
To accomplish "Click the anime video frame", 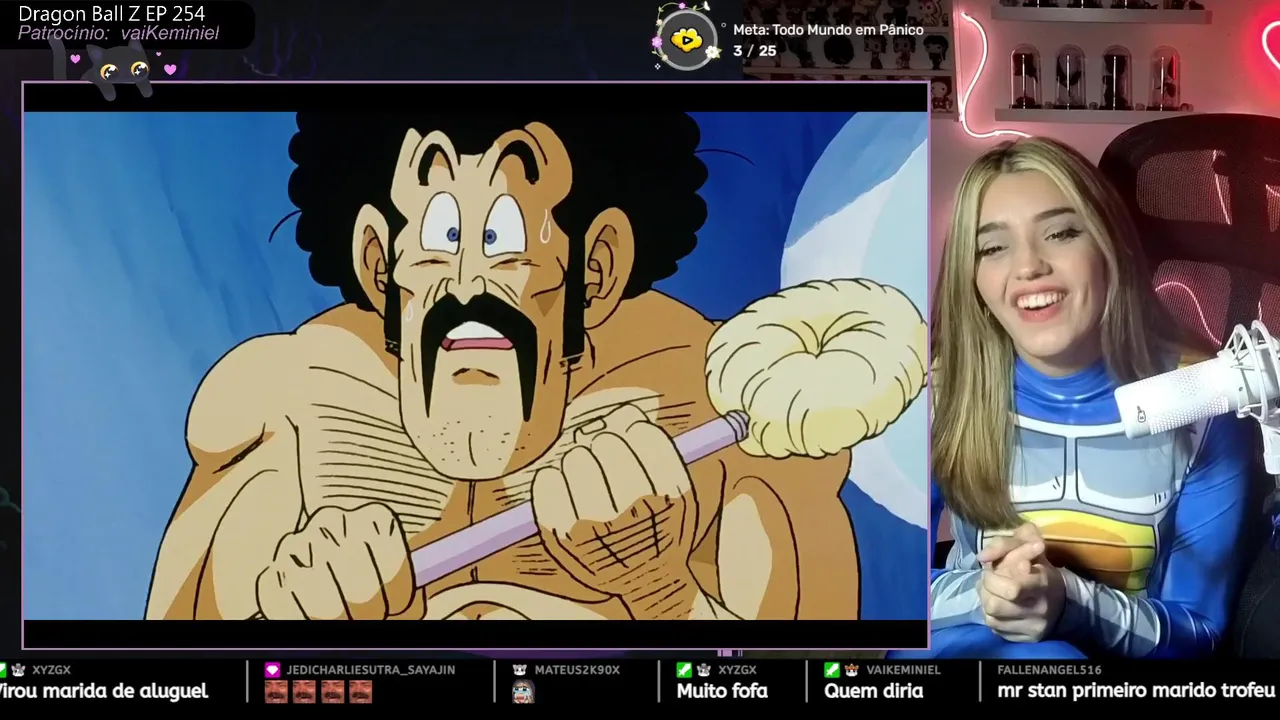I will [x=476, y=365].
